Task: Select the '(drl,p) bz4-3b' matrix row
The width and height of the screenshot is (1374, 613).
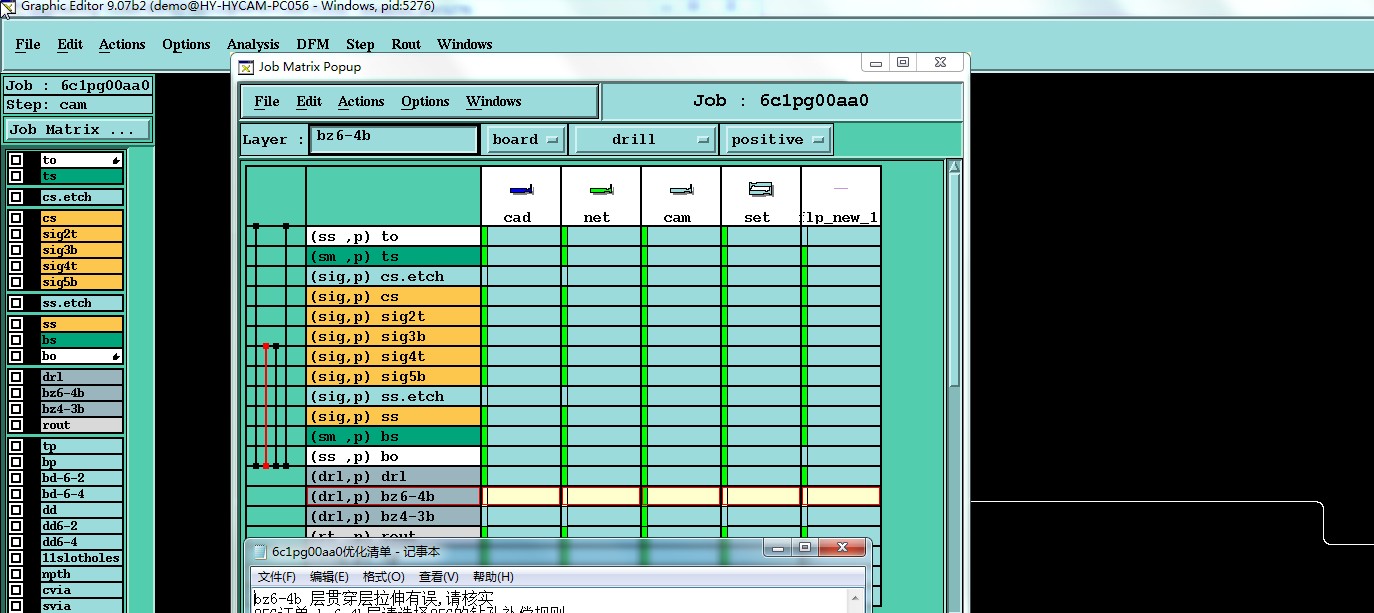Action: point(394,517)
